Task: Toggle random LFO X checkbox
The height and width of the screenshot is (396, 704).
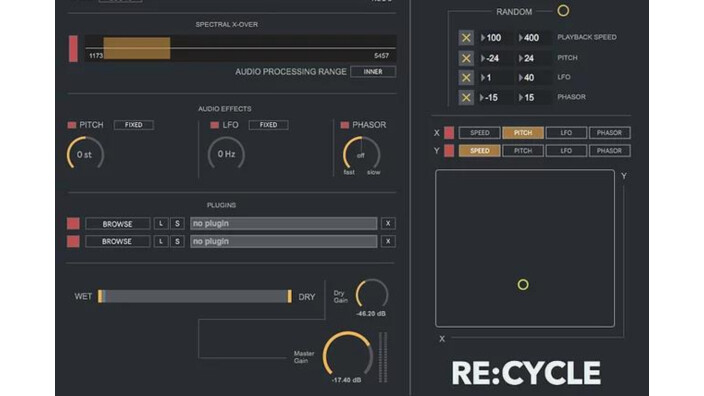Action: click(x=466, y=77)
